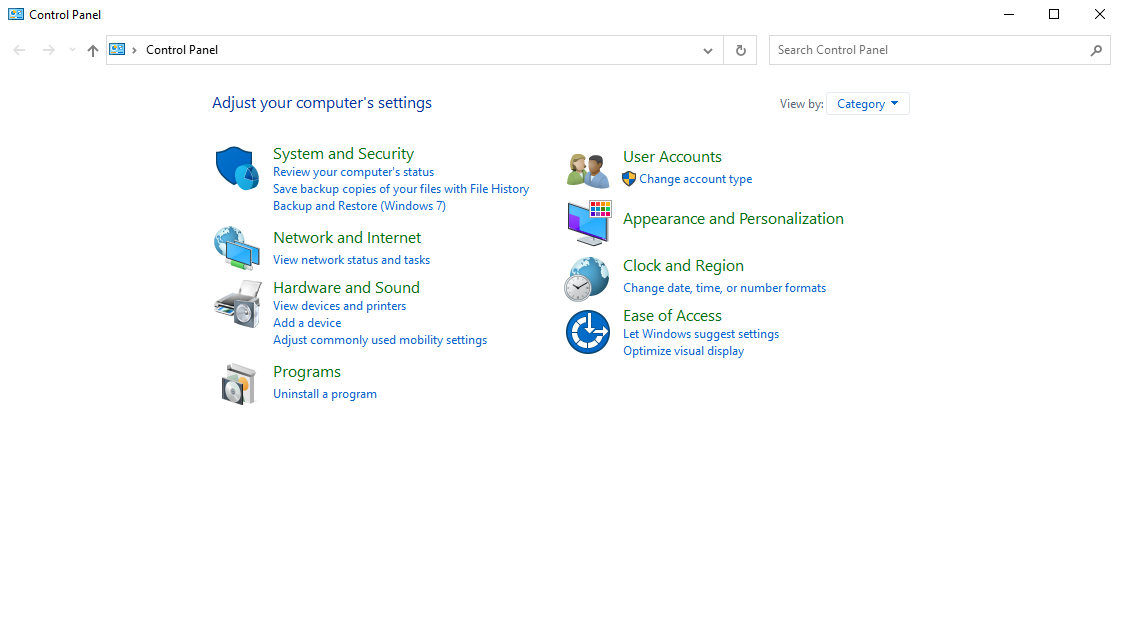The height and width of the screenshot is (631, 1123).
Task: Open the Network and Internet globe icon
Action: point(237,248)
